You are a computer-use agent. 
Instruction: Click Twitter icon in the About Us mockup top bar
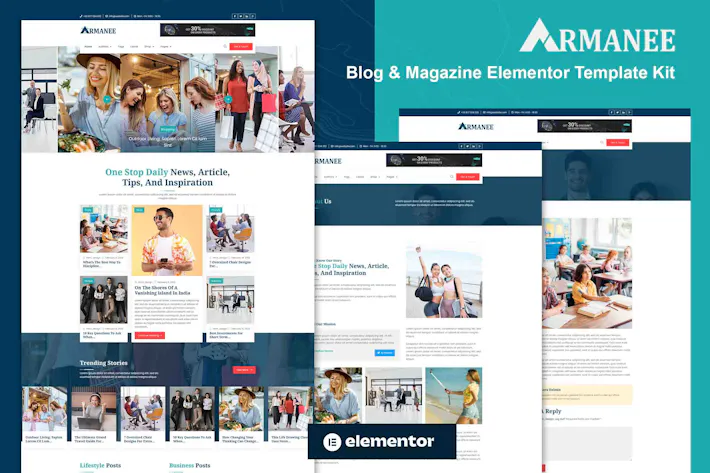467,146
